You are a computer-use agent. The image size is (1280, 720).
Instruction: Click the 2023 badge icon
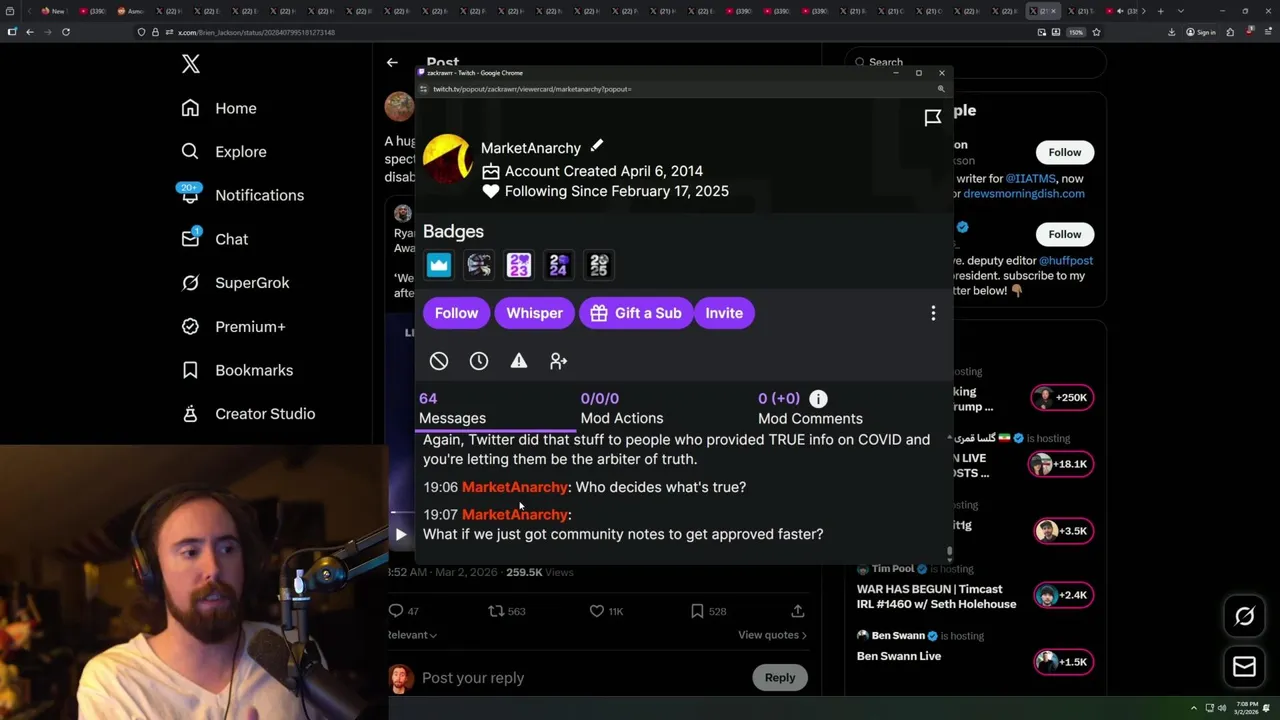click(519, 265)
